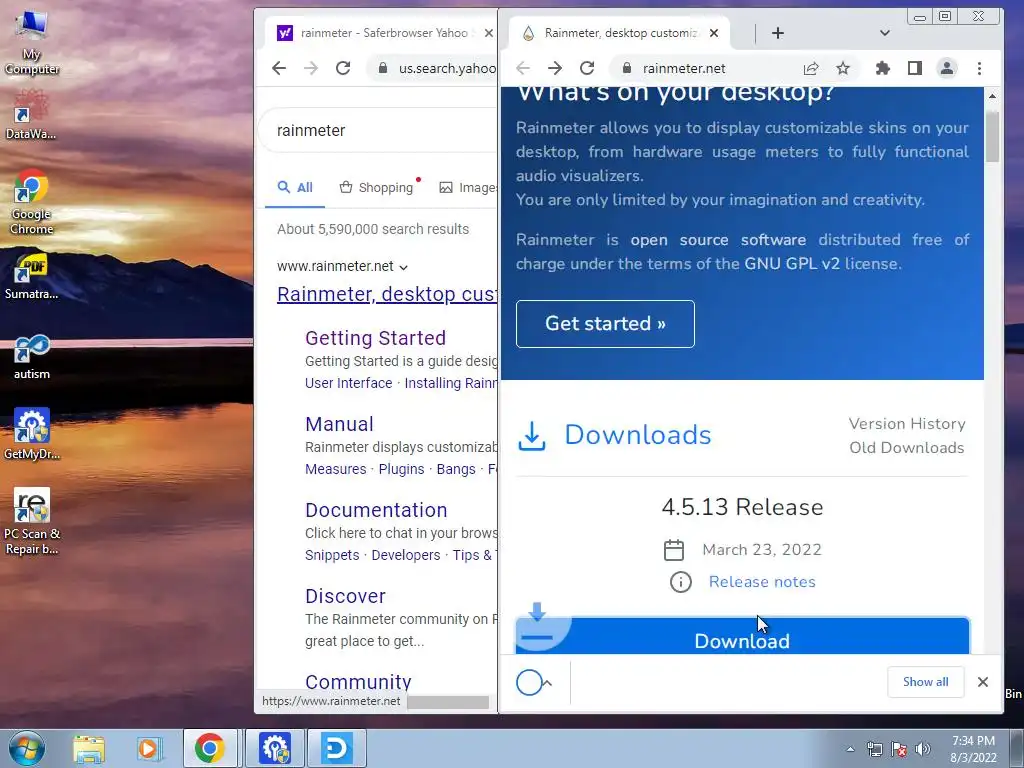Viewport: 1024px width, 768px height.
Task: Click the network tray icon
Action: coord(874,749)
